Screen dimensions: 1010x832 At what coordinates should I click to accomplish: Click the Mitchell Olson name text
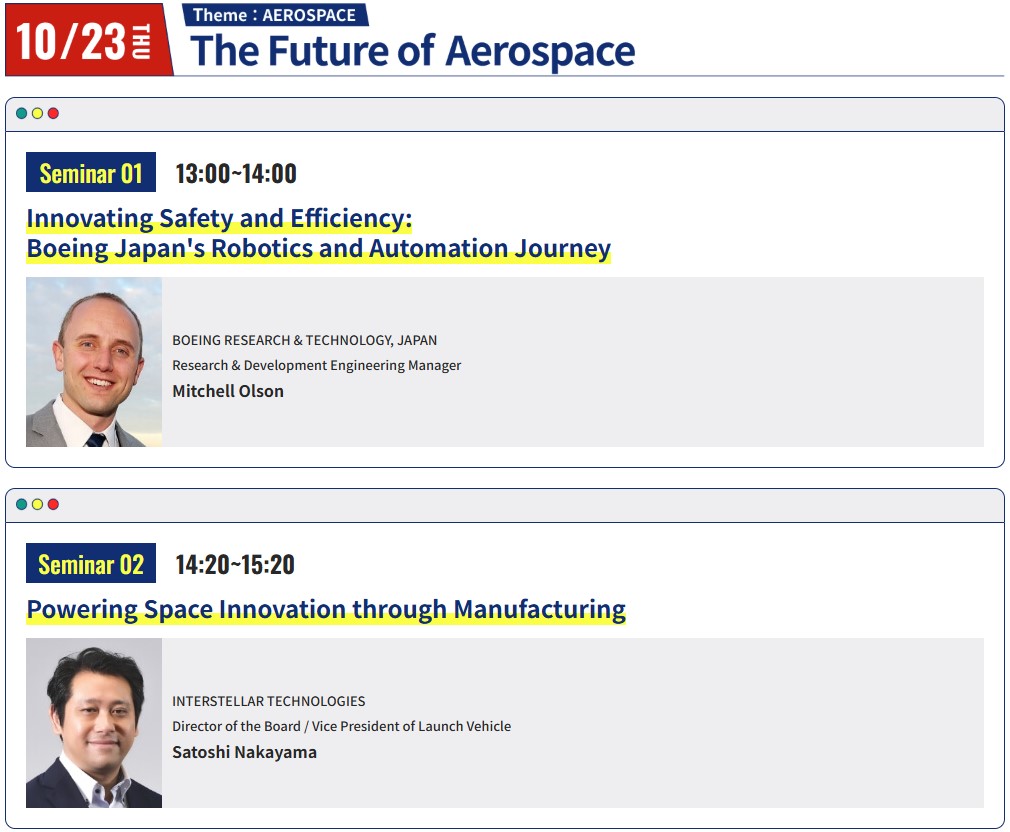click(x=228, y=392)
